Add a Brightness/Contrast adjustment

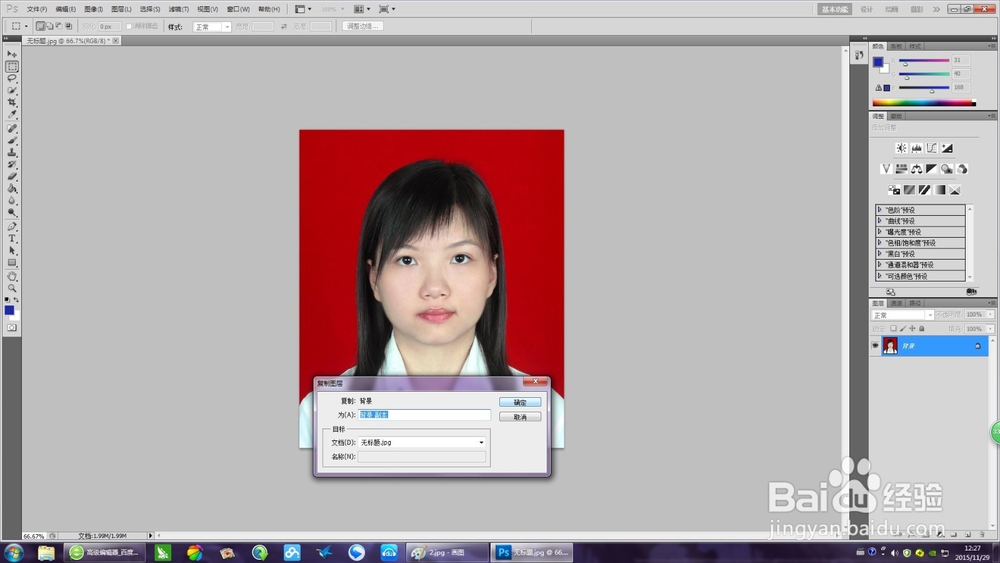click(901, 148)
